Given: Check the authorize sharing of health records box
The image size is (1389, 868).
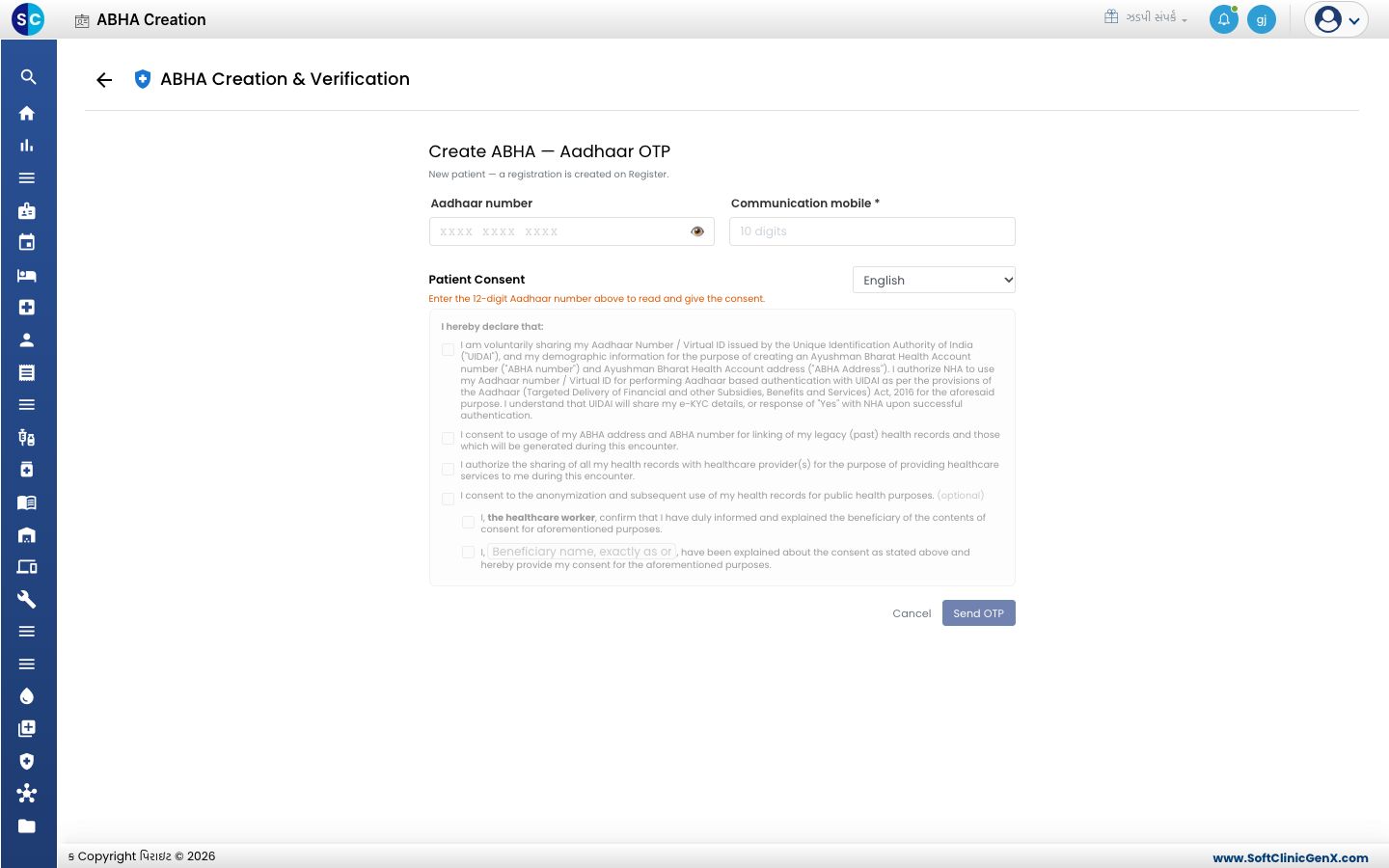Looking at the screenshot, I should (448, 470).
